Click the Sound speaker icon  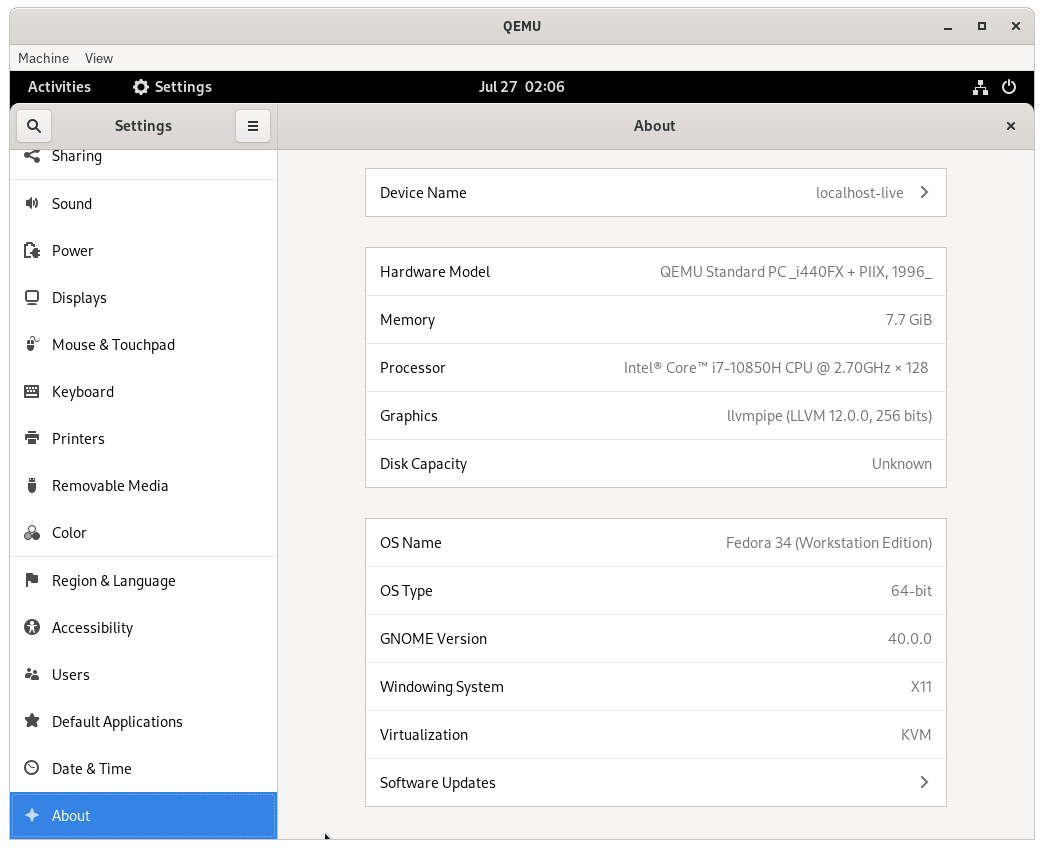click(31, 203)
